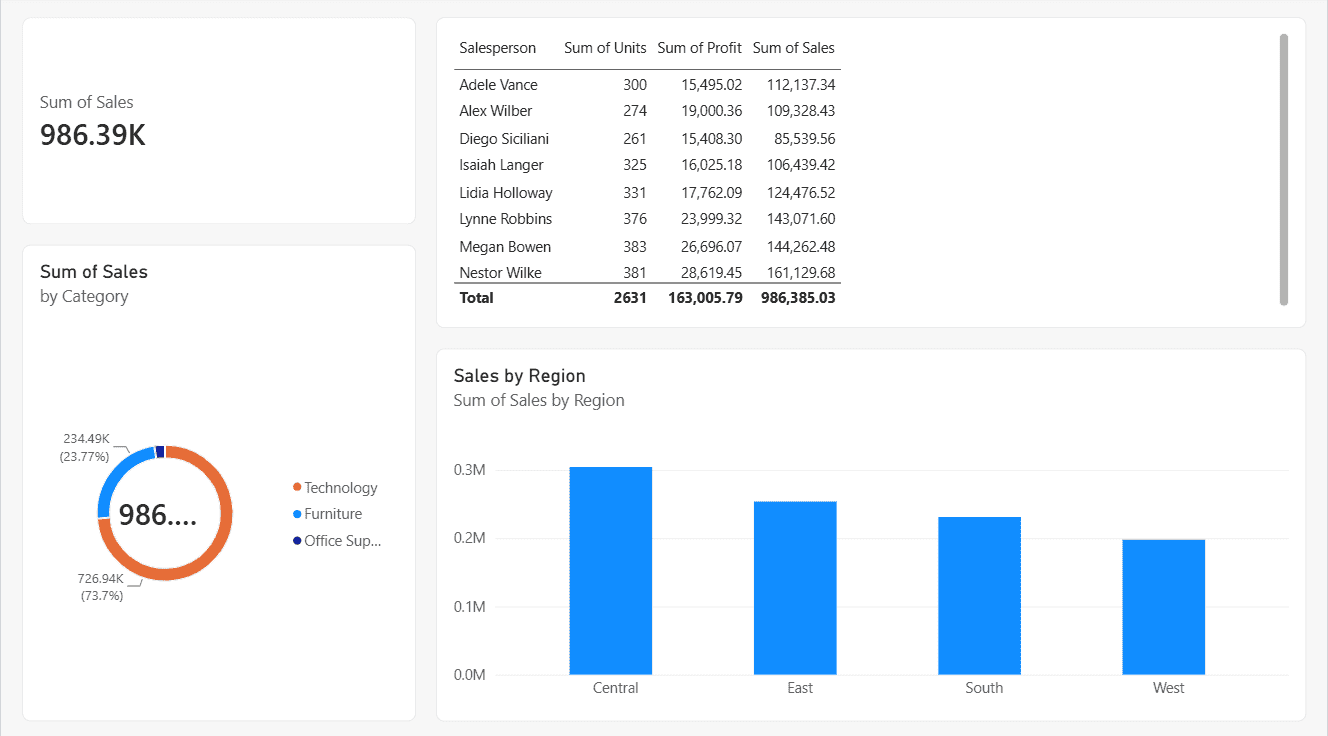Click total units value 2631

click(631, 298)
